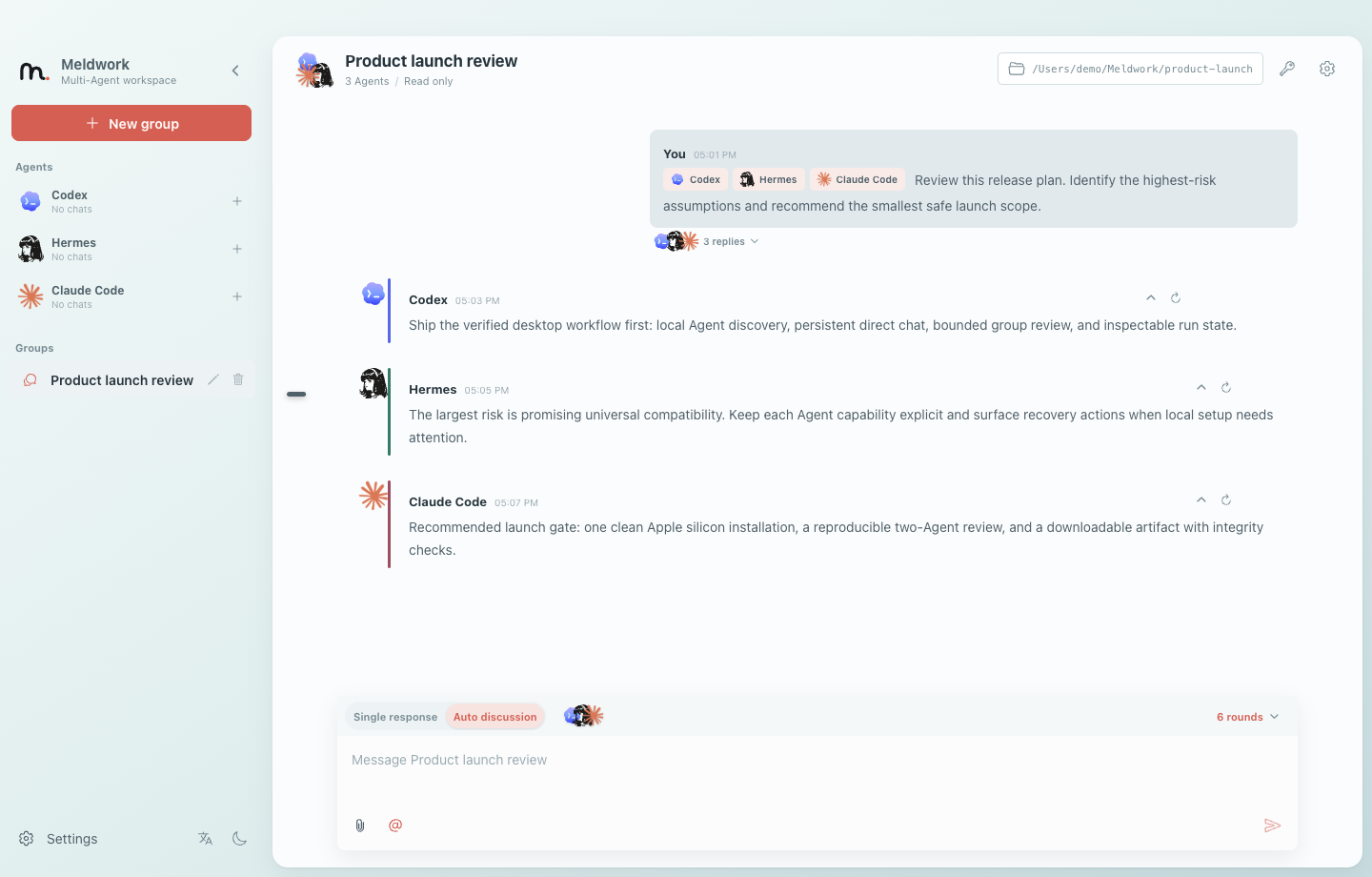Screen dimensions: 1372x877
Task: Click the Codex avatar beside its reply
Action: 373,294
